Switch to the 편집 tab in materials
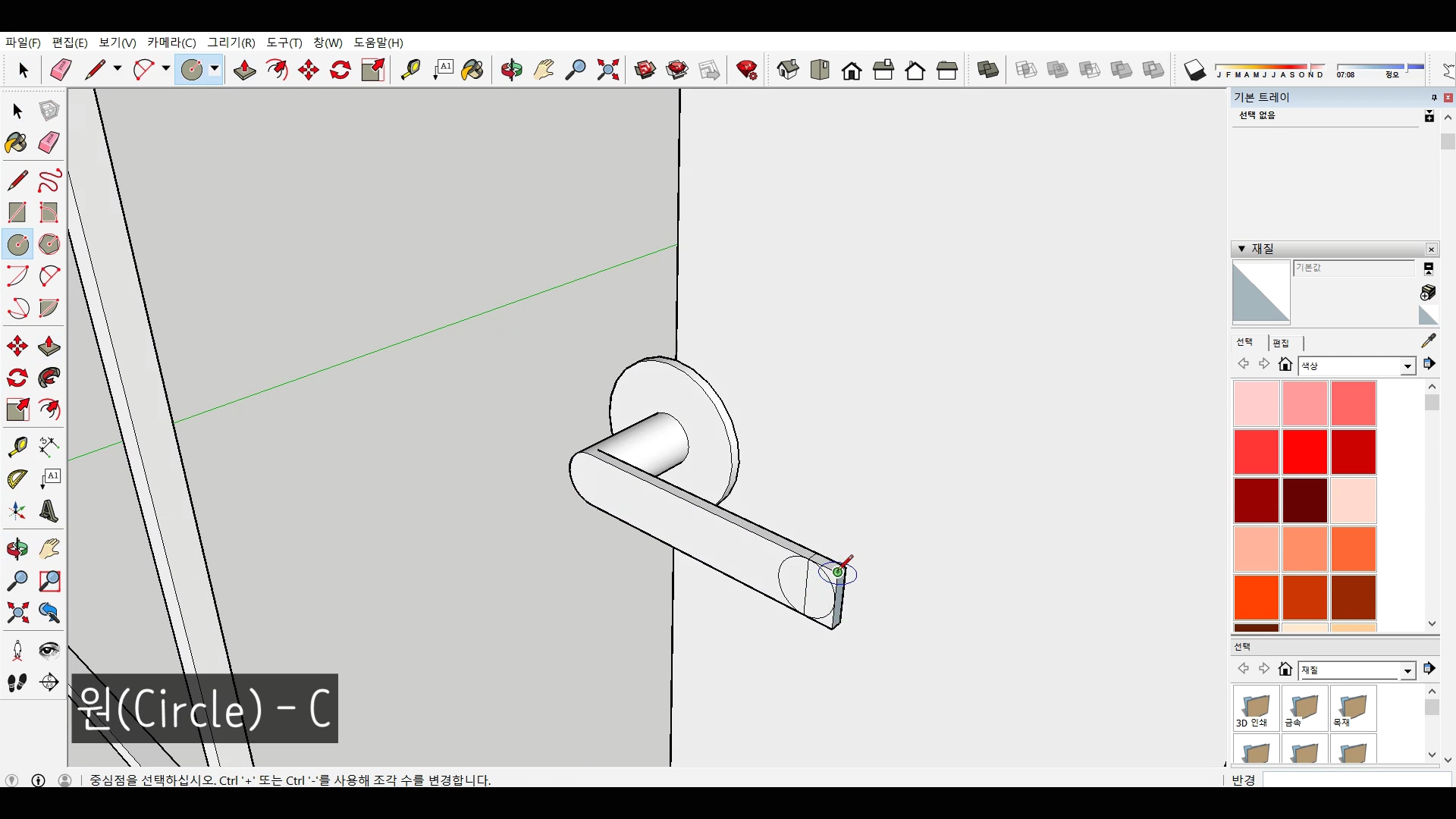The height and width of the screenshot is (819, 1456). click(1281, 343)
